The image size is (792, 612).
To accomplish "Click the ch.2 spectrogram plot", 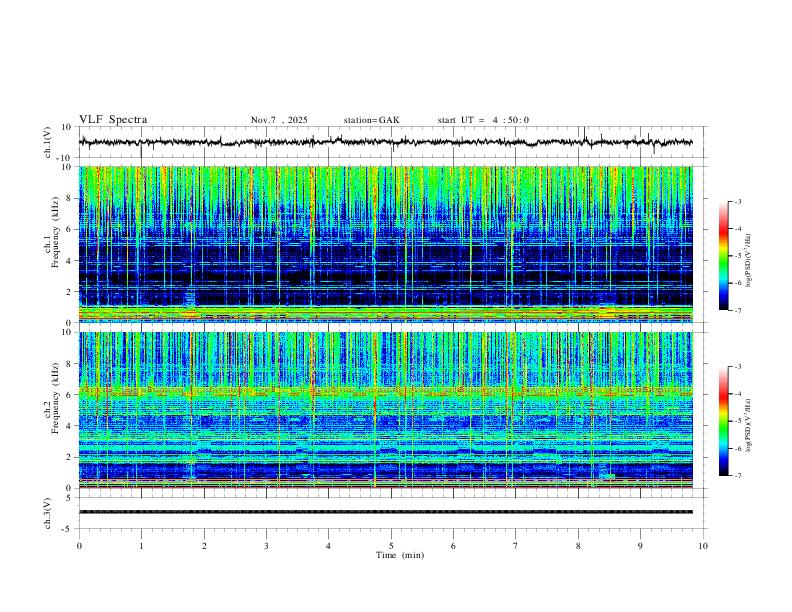I will click(x=386, y=410).
